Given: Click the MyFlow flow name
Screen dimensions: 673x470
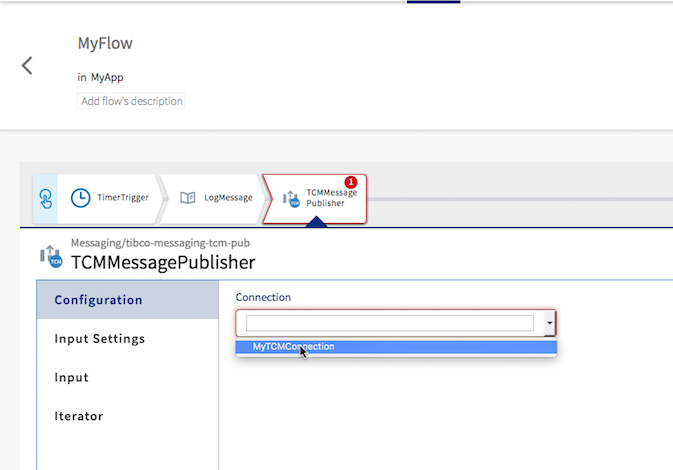Looking at the screenshot, I should click(105, 43).
